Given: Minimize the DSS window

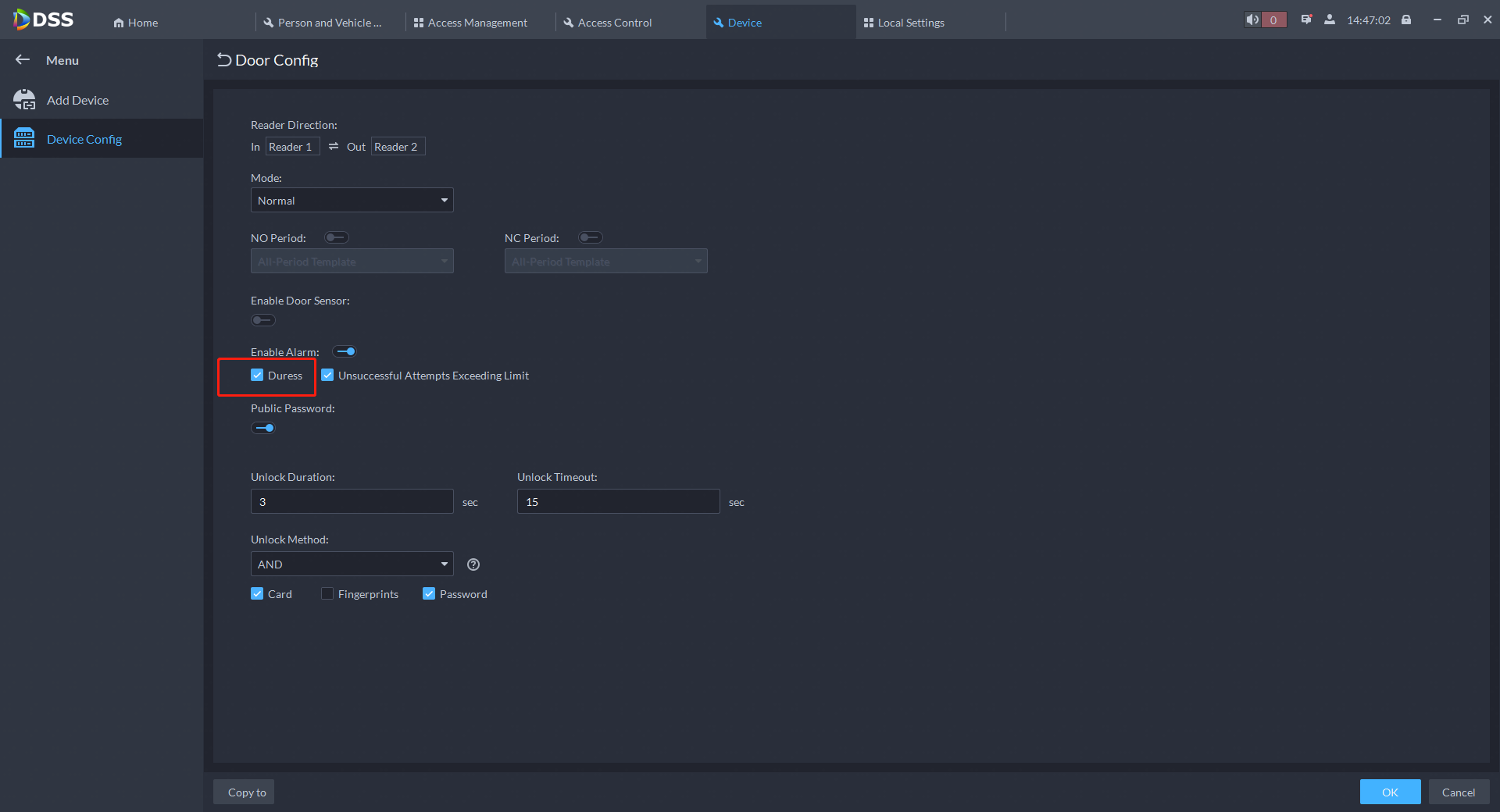Looking at the screenshot, I should 1437,20.
